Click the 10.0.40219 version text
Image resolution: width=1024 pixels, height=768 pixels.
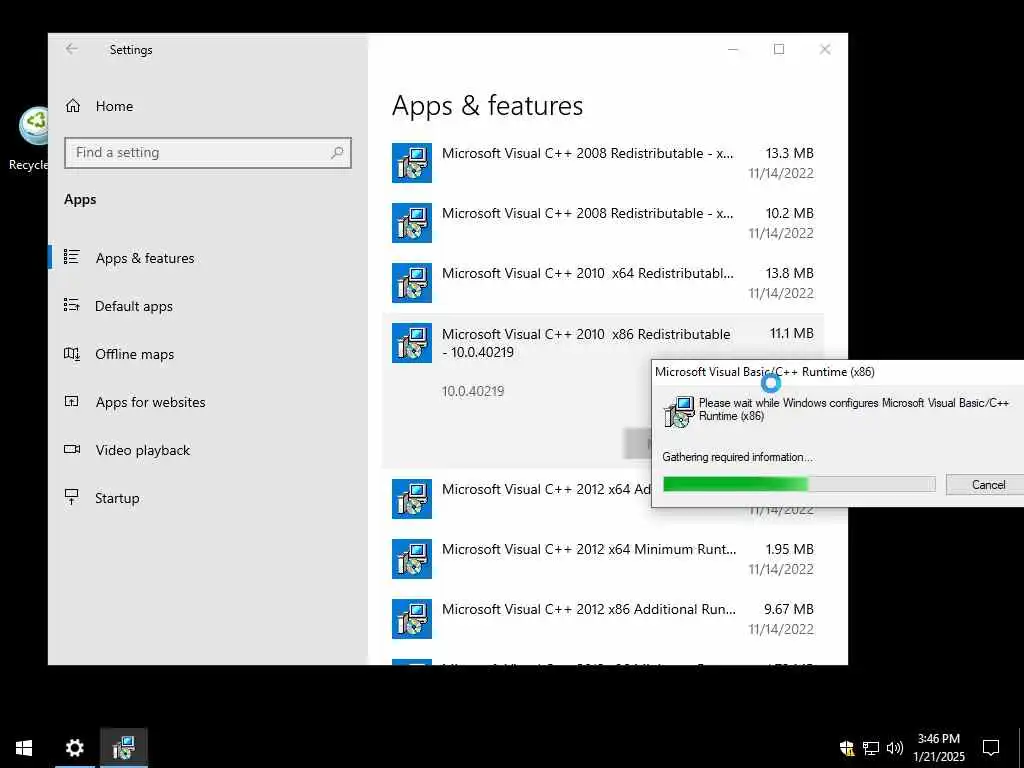[x=473, y=391]
